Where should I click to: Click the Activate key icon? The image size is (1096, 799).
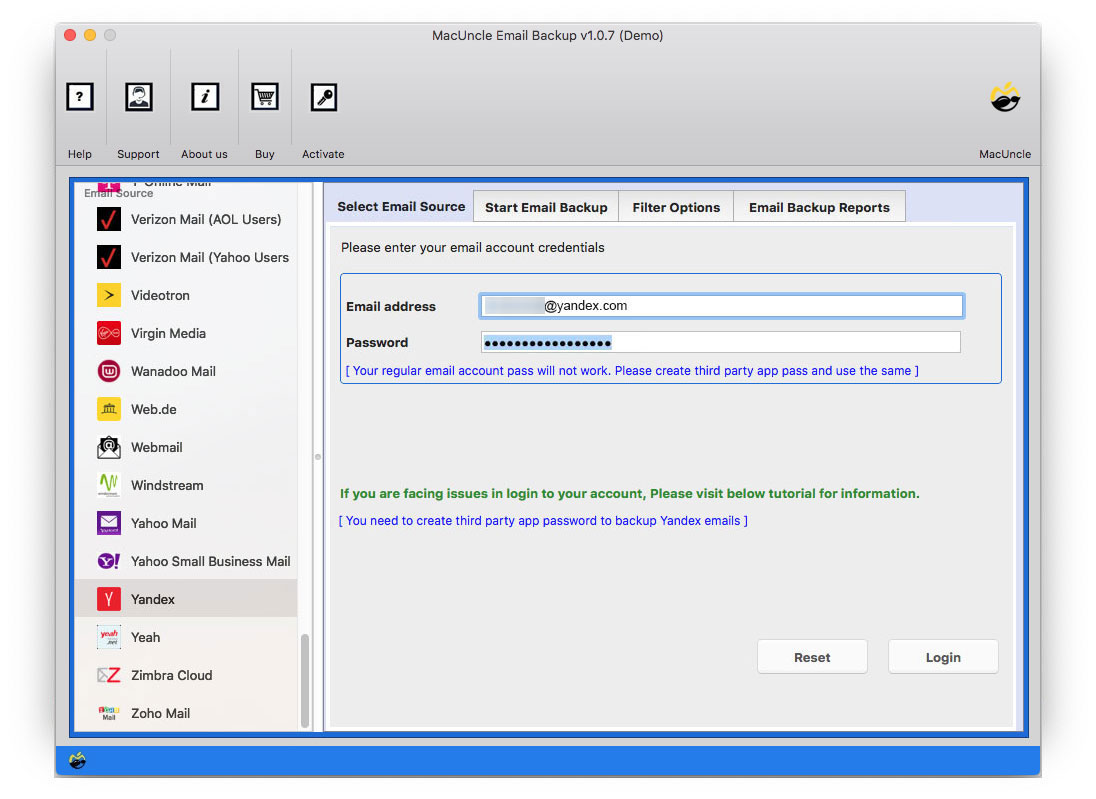pos(322,97)
